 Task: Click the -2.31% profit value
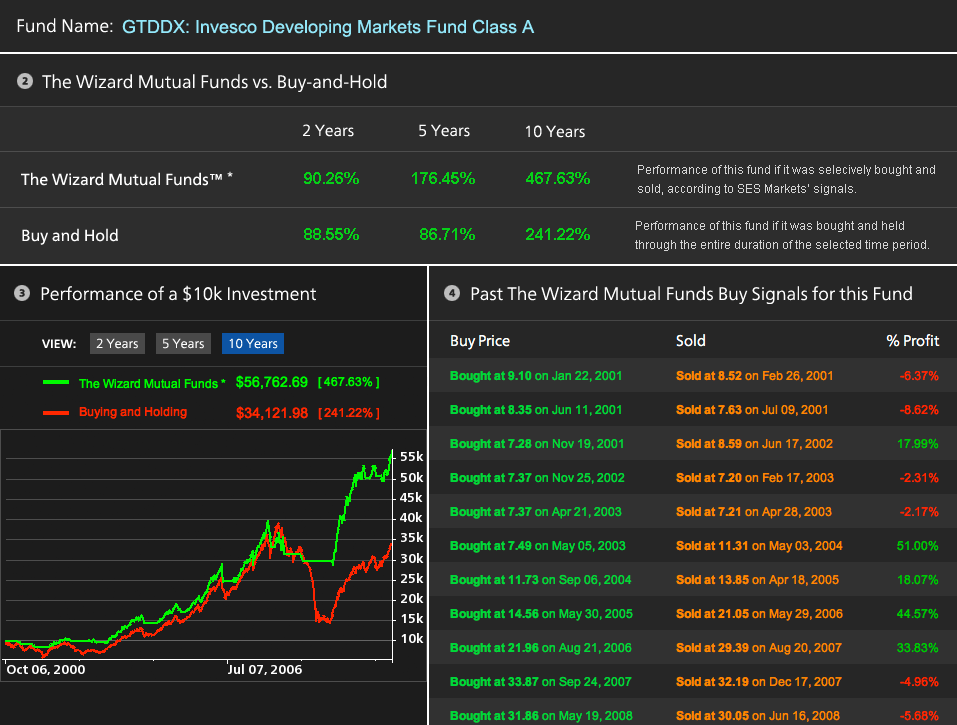(919, 478)
